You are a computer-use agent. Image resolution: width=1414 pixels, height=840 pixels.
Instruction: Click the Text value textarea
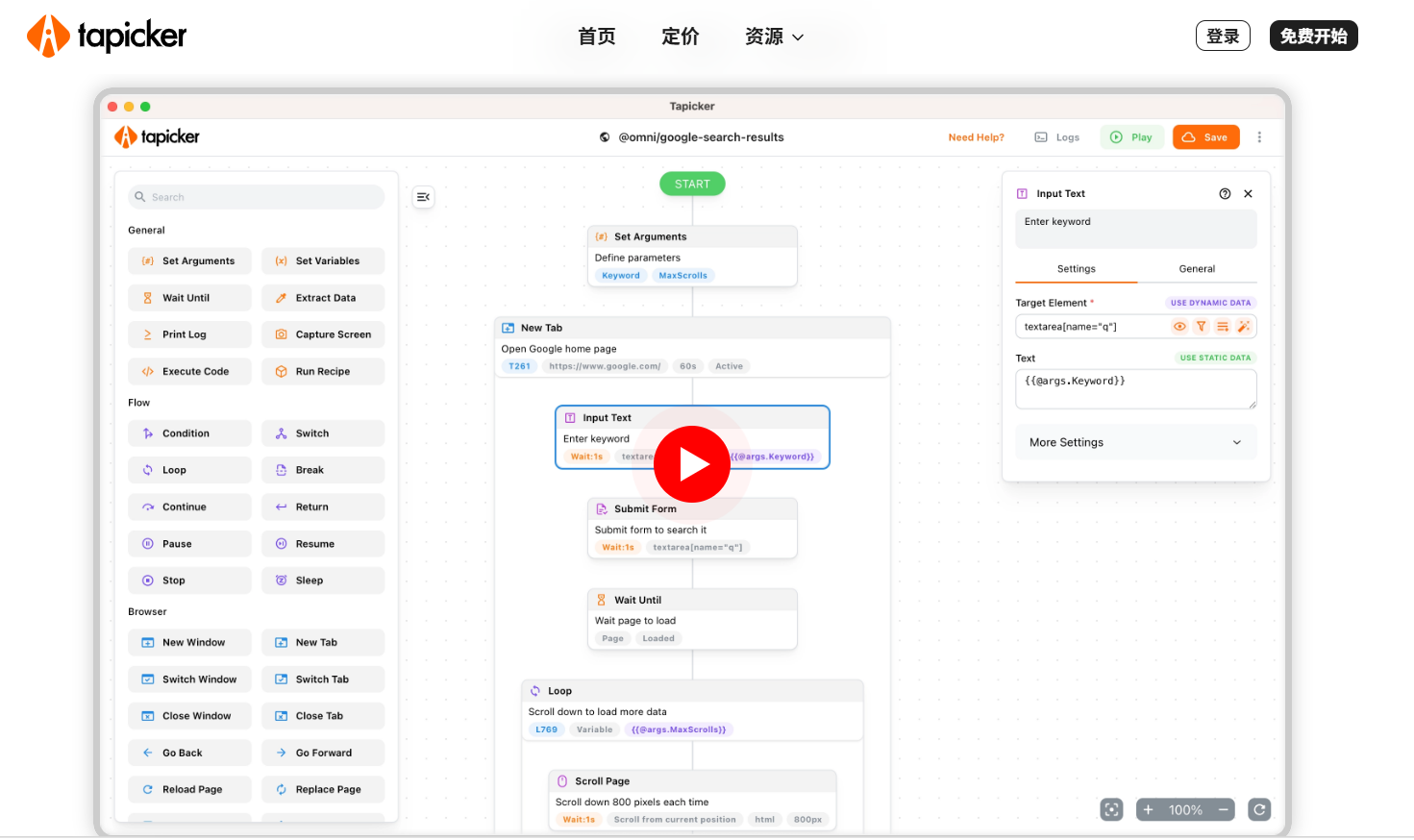[x=1136, y=389]
